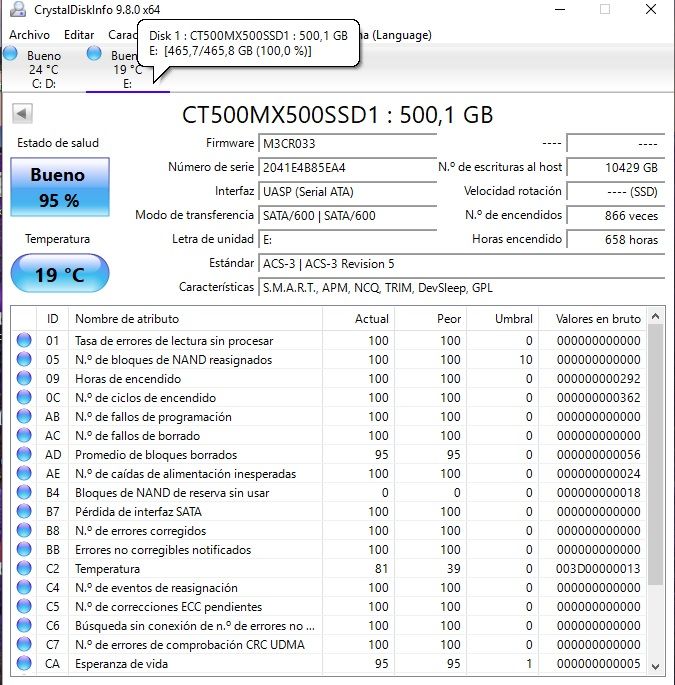Click status orb of attribute AC row

tap(24, 435)
